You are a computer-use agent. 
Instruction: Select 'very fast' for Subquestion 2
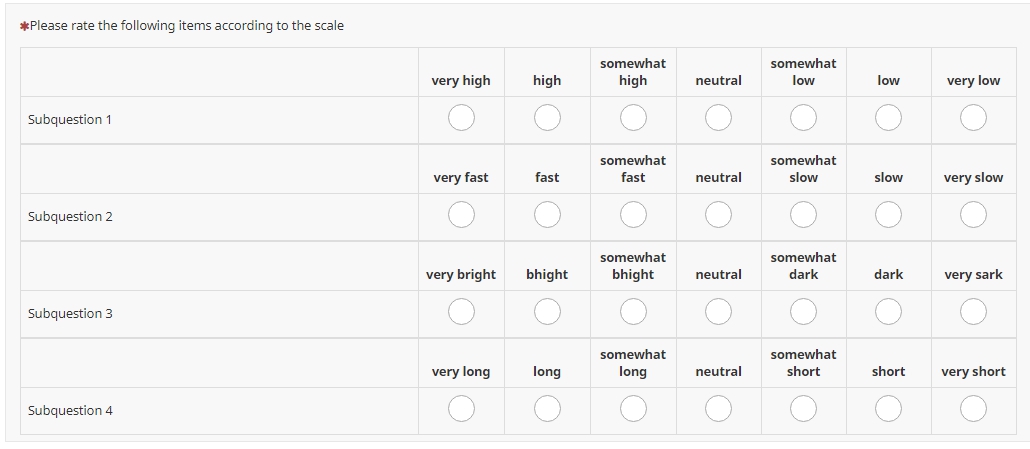[461, 215]
